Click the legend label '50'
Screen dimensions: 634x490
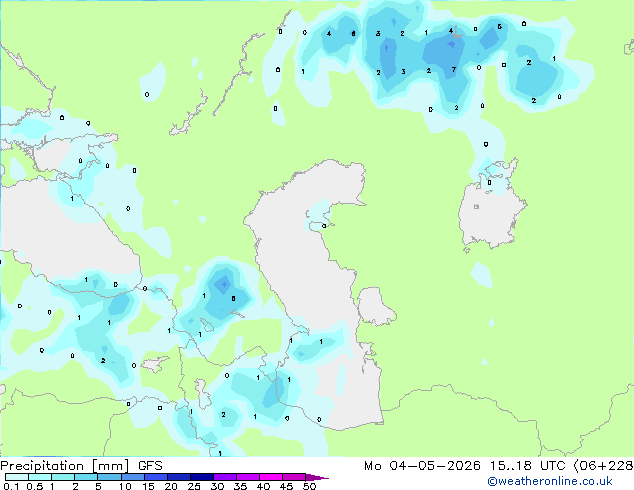point(309,486)
